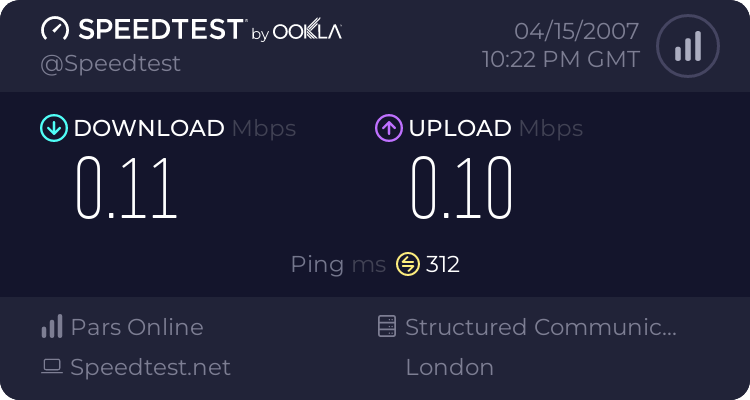Viewport: 750px width, 400px height.
Task: Click the laptop icon beside Speedtest.net
Action: tap(52, 367)
